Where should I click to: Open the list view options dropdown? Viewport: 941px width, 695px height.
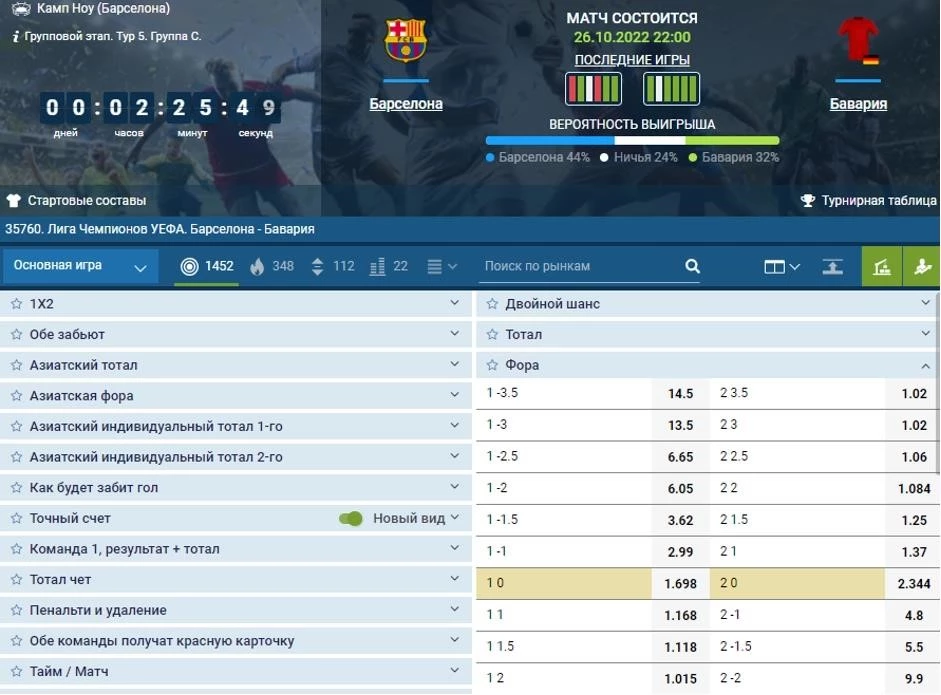442,266
